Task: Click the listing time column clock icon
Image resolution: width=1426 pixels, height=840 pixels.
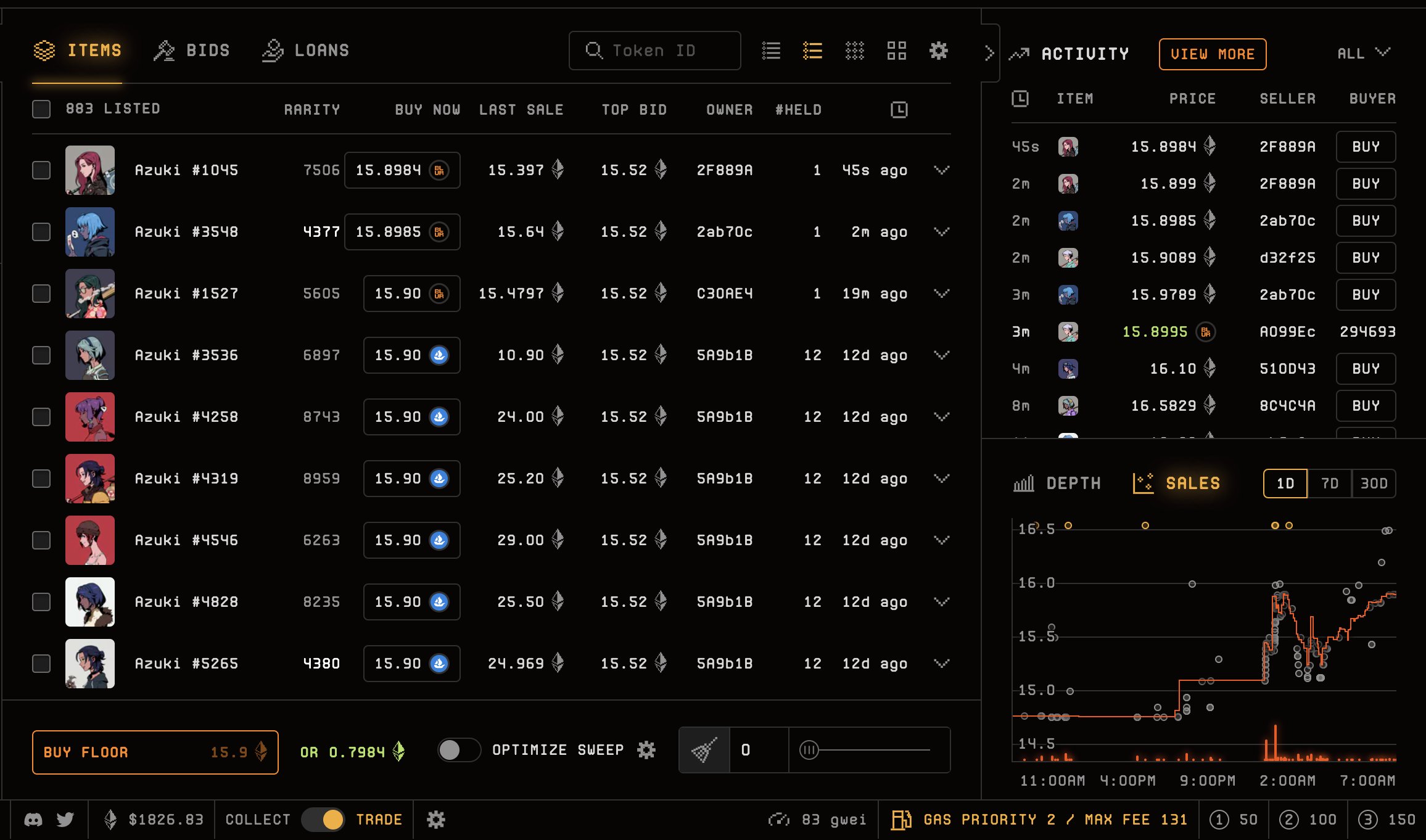Action: pos(899,110)
